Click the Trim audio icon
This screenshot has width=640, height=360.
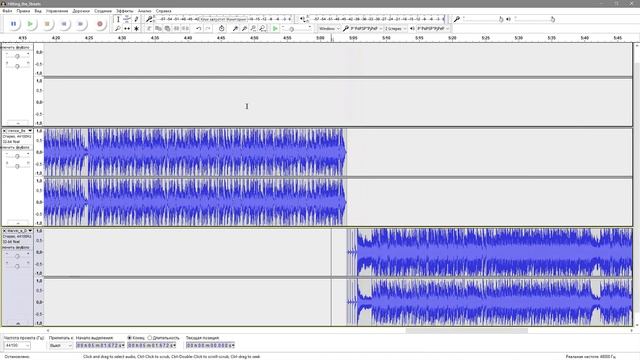point(176,29)
